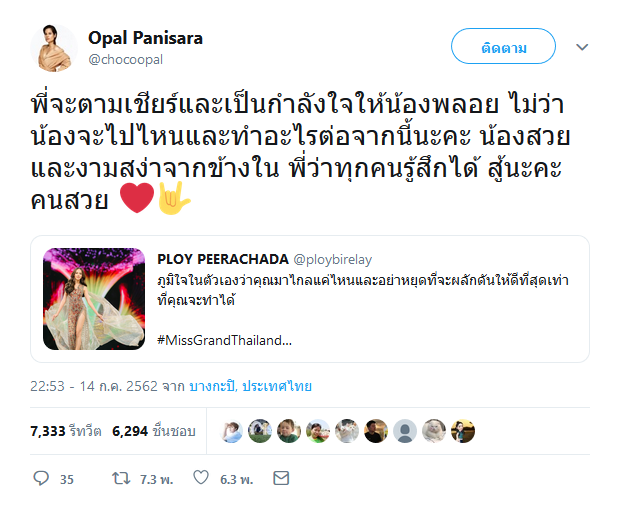The image size is (623, 513).
Task: Click the reply speech bubble icon
Action: point(41,479)
